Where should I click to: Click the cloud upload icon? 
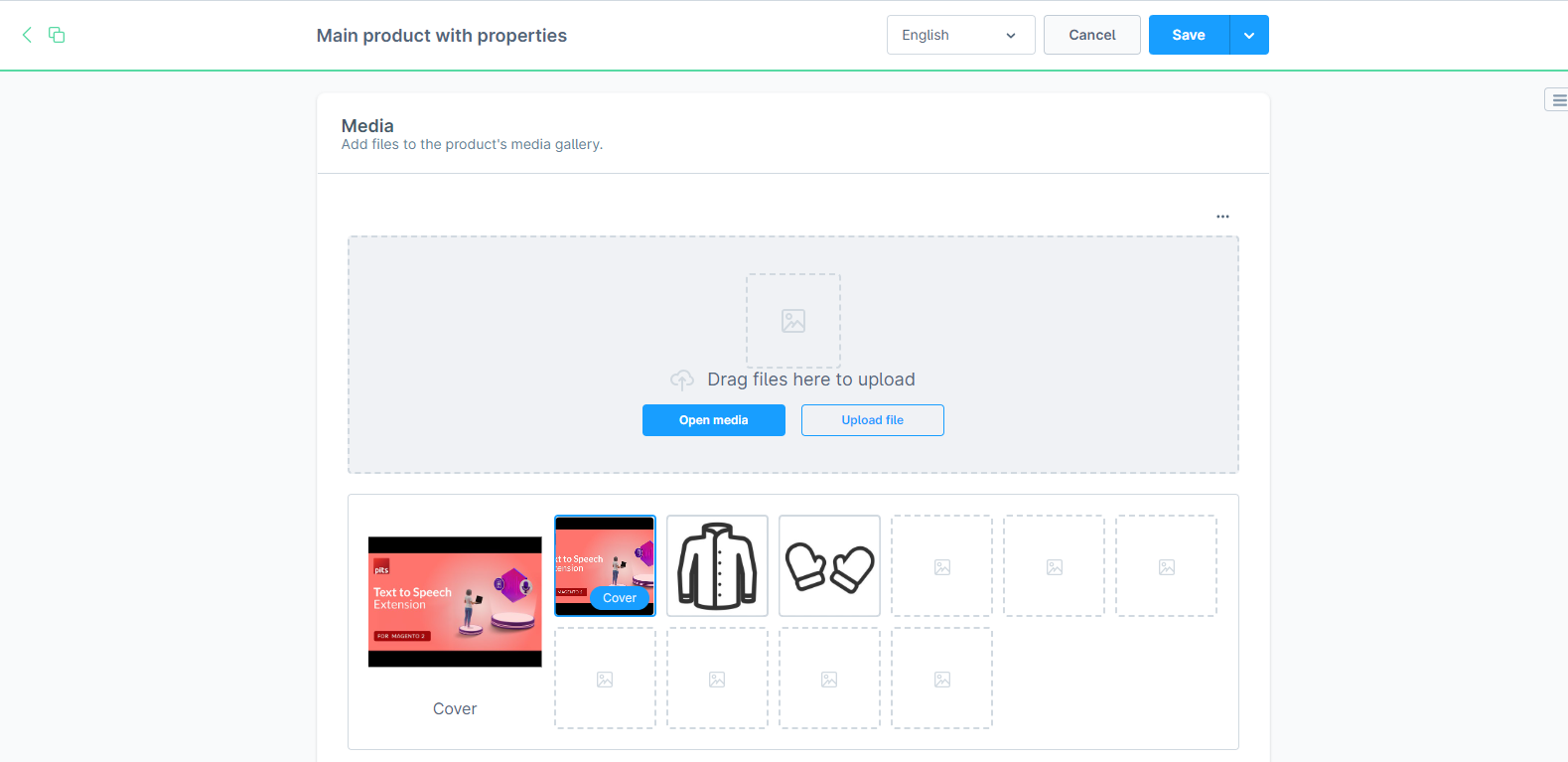[682, 380]
